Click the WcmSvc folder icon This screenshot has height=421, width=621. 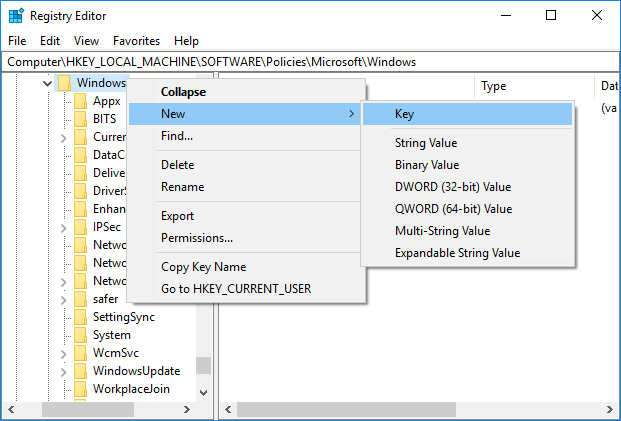81,353
